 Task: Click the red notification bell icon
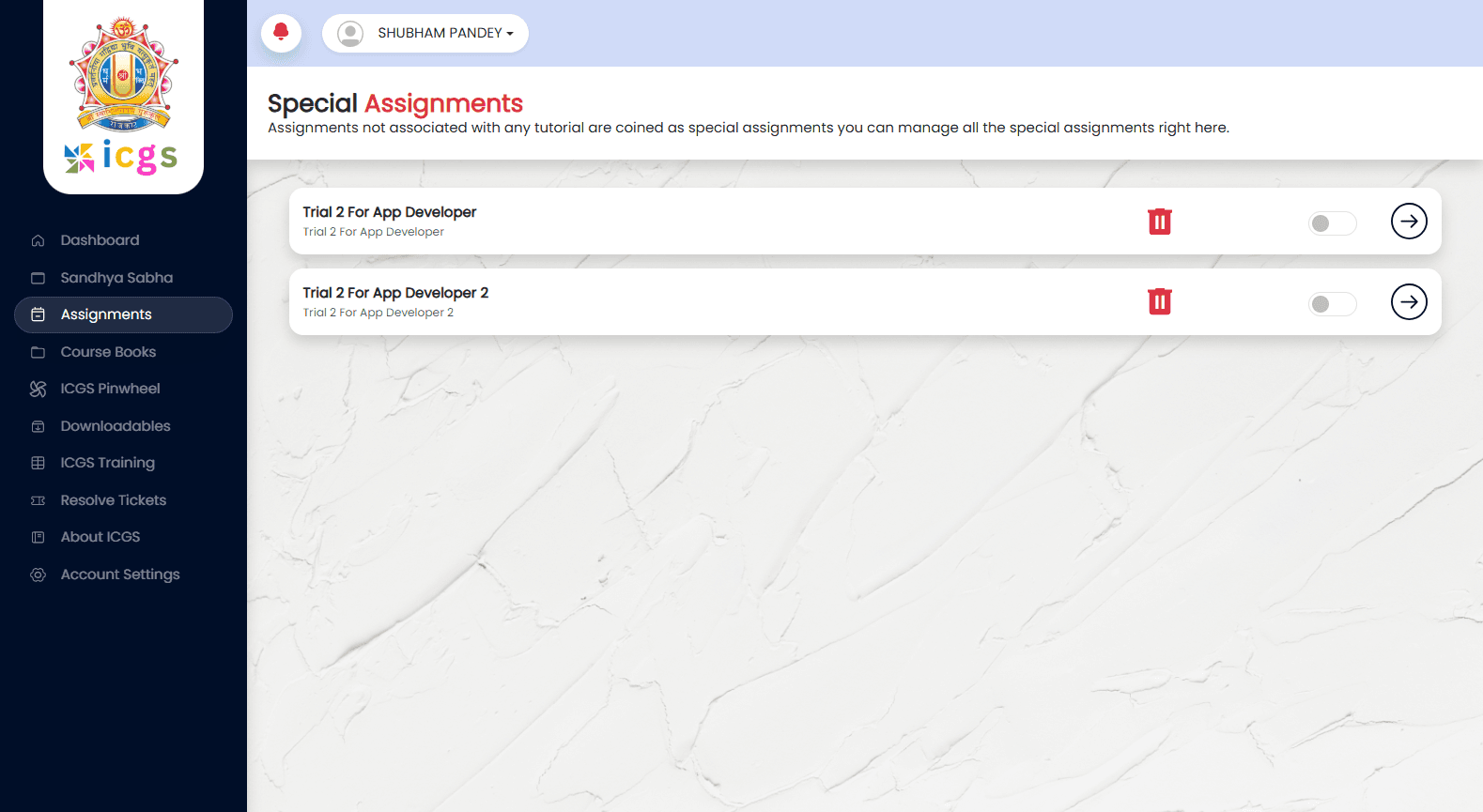[281, 33]
